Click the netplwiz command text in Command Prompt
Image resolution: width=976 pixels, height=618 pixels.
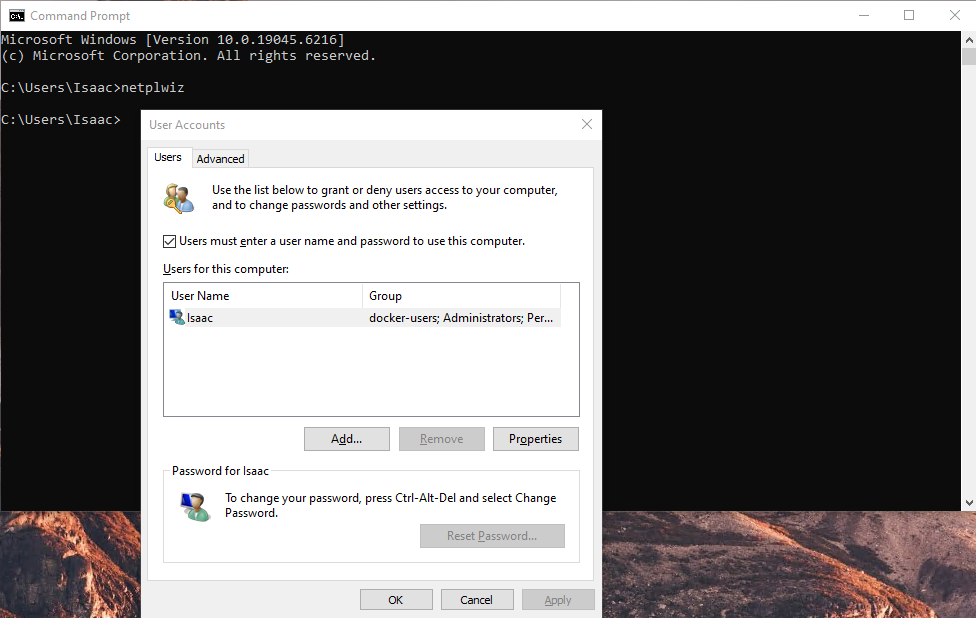tap(152, 88)
